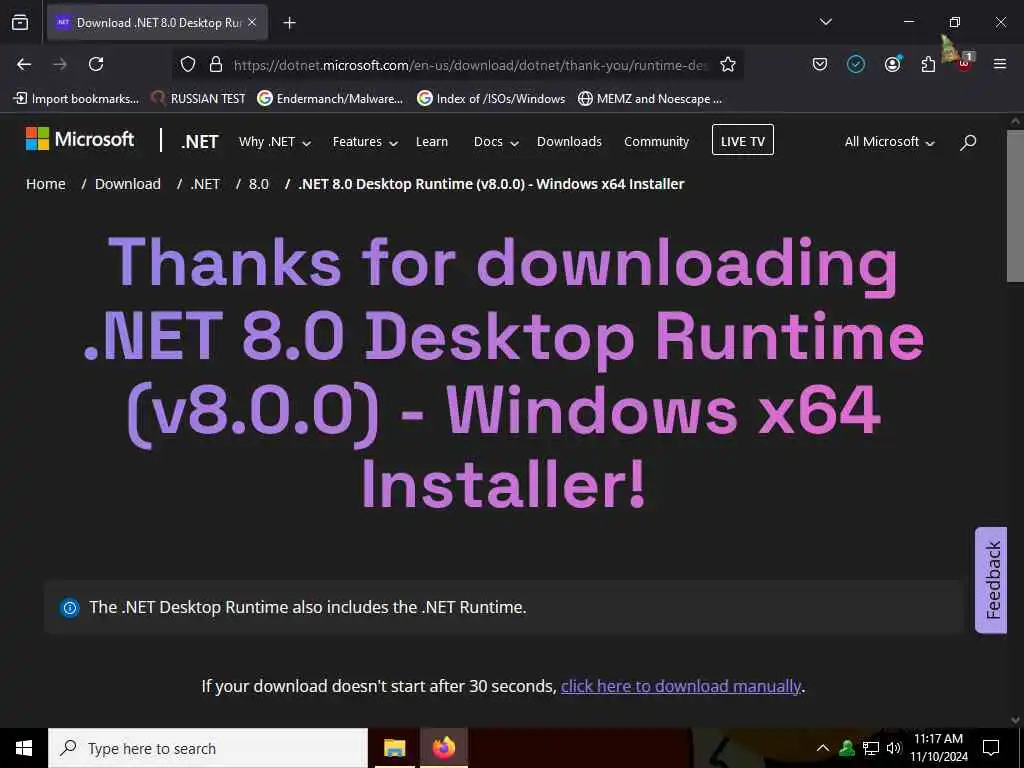Click the Download breadcrumb
This screenshot has width=1024, height=768.
pos(127,184)
